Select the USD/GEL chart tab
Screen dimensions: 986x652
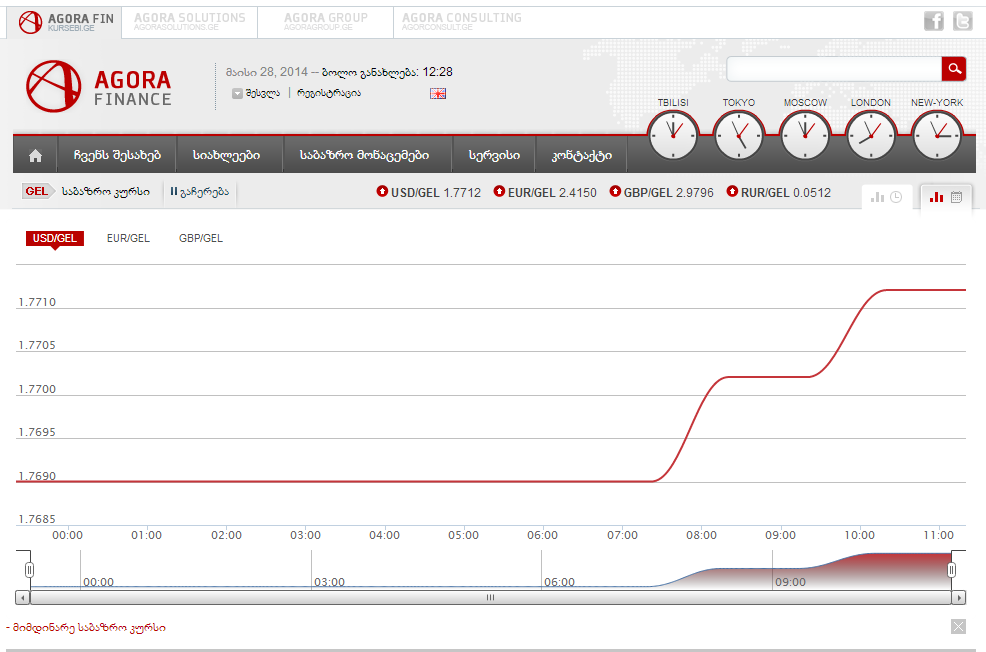coord(55,238)
